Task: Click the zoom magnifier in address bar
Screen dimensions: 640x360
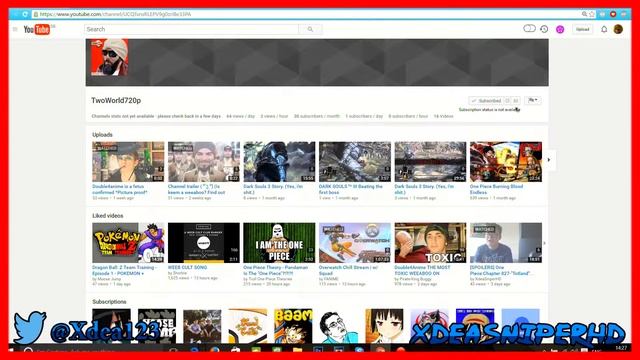Action: pyautogui.click(x=584, y=14)
